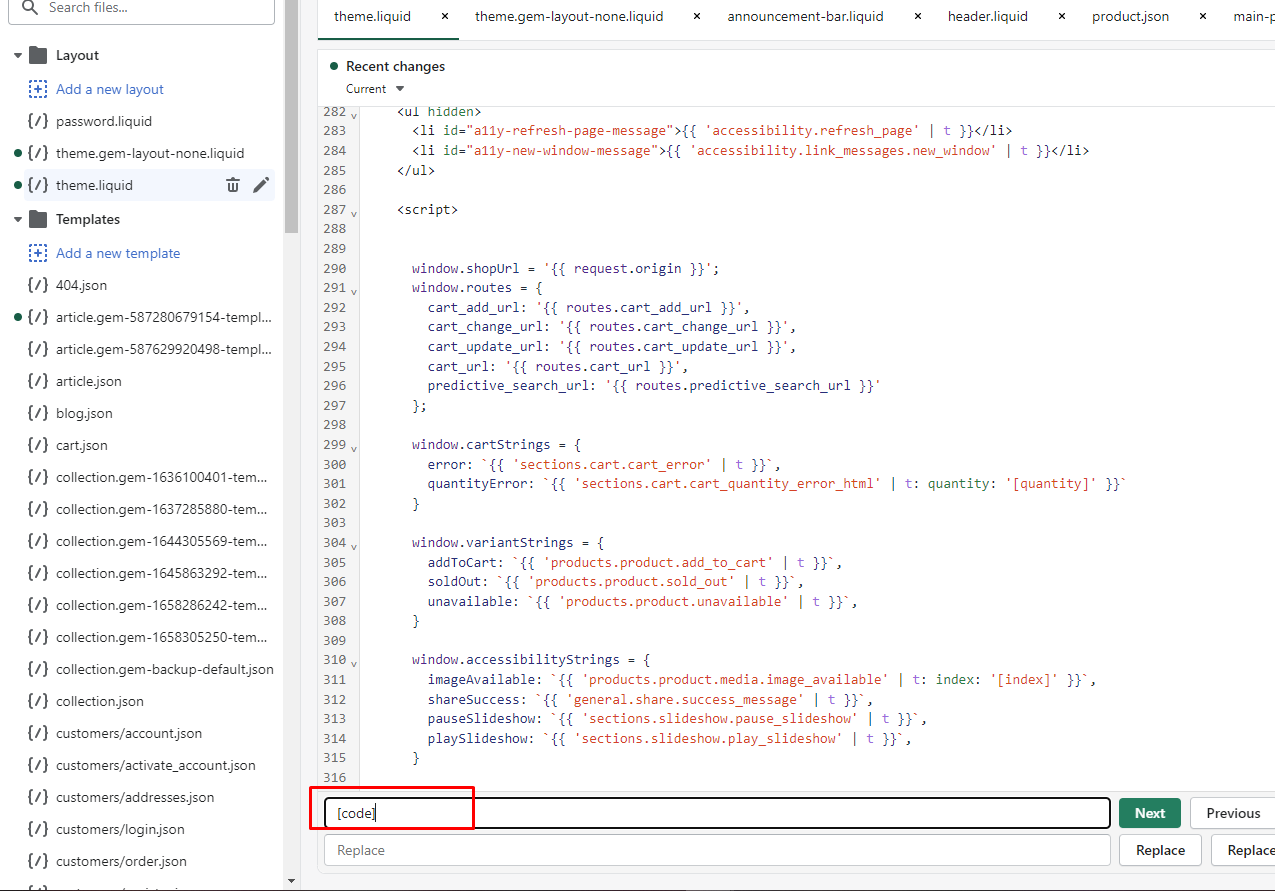Click Add a new template link
1275x891 pixels.
[x=118, y=253]
